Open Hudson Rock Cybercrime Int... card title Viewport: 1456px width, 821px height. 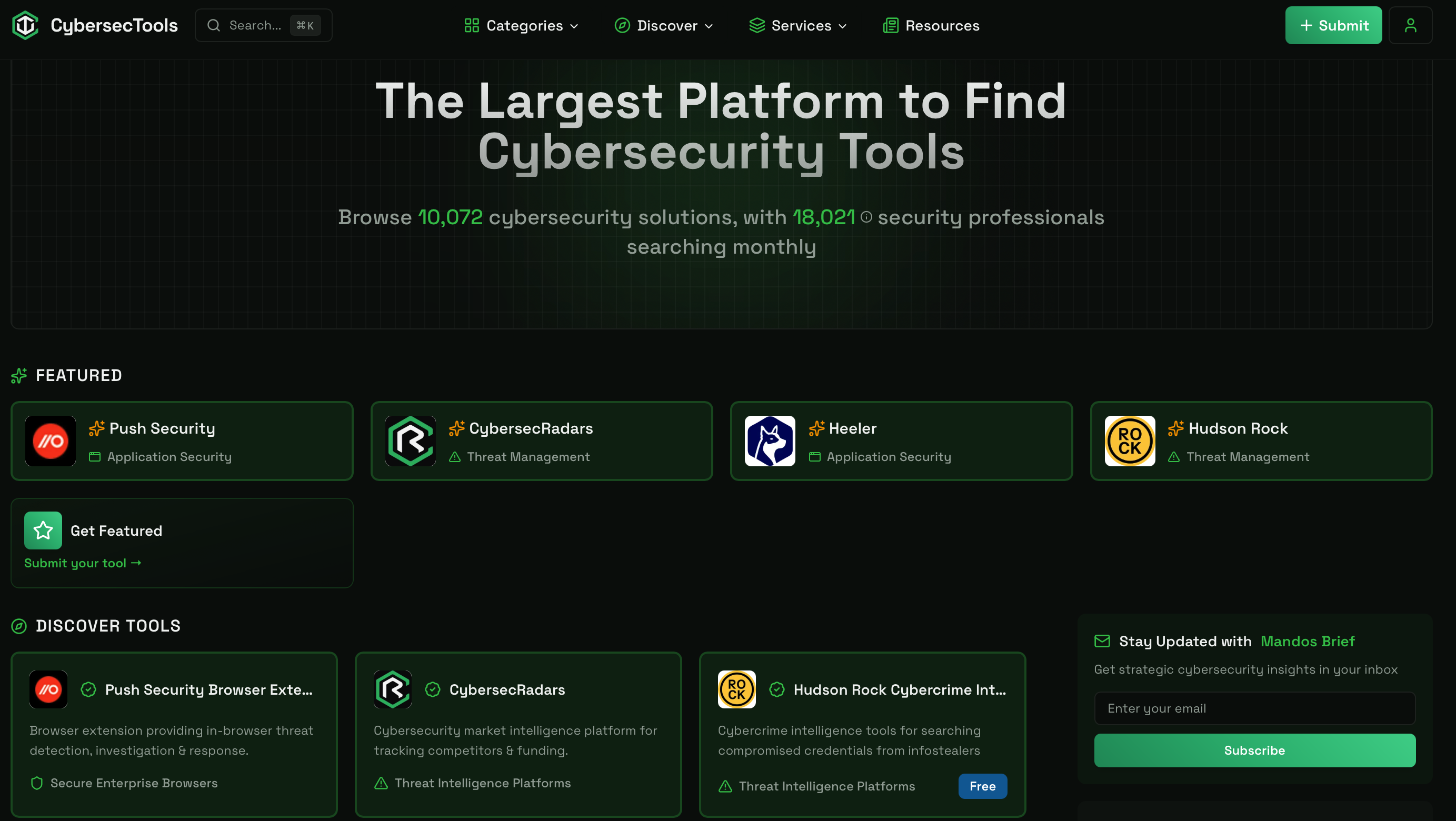point(899,689)
